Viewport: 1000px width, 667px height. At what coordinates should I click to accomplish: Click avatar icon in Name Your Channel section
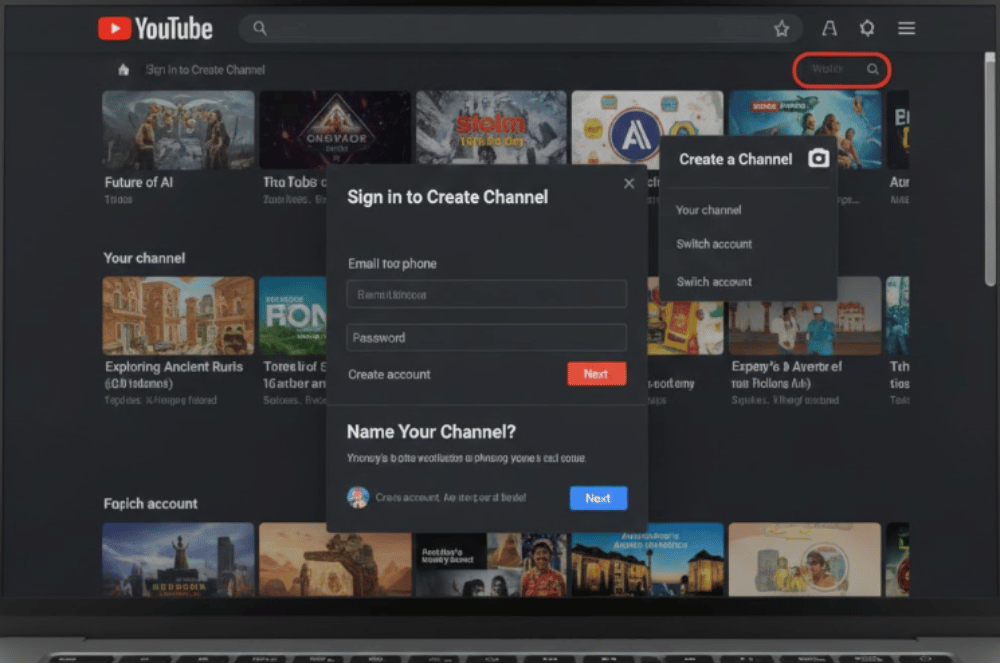[x=358, y=497]
